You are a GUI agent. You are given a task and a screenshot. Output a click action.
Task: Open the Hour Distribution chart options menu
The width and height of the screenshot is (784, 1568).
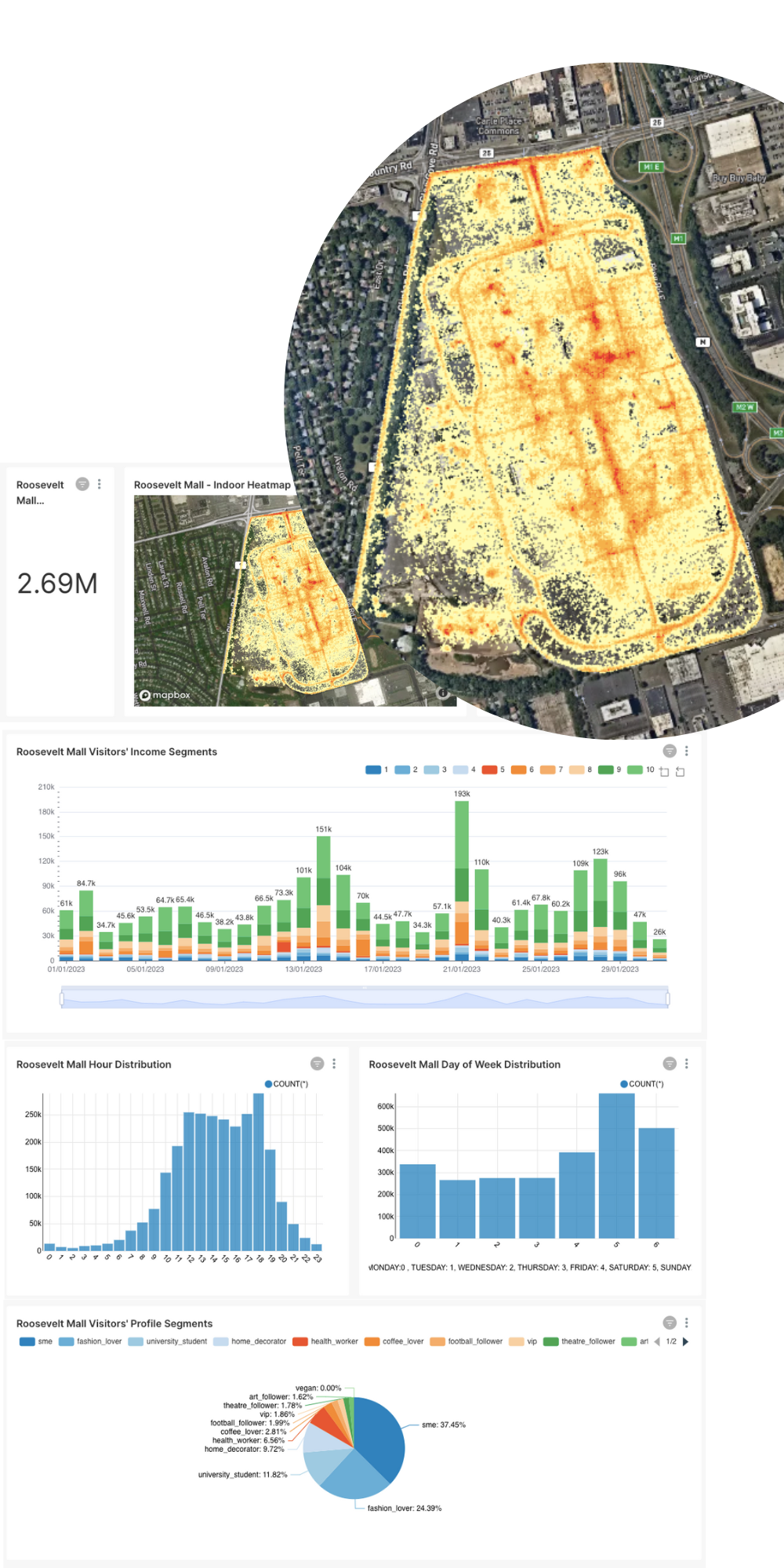(334, 1064)
